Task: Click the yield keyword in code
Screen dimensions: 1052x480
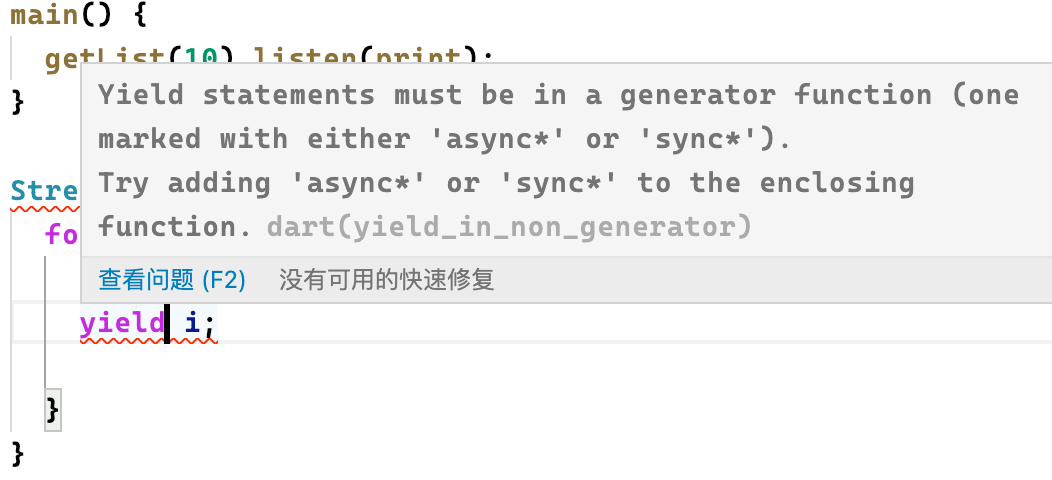Action: click(x=122, y=324)
